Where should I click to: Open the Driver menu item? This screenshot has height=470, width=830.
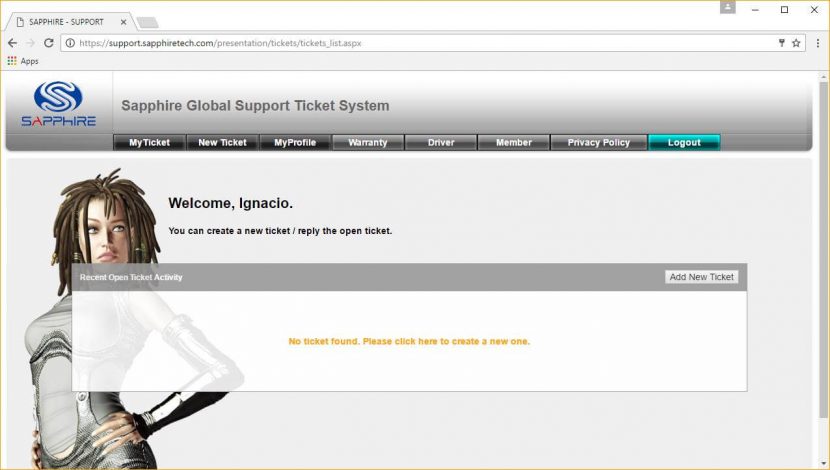tap(441, 142)
